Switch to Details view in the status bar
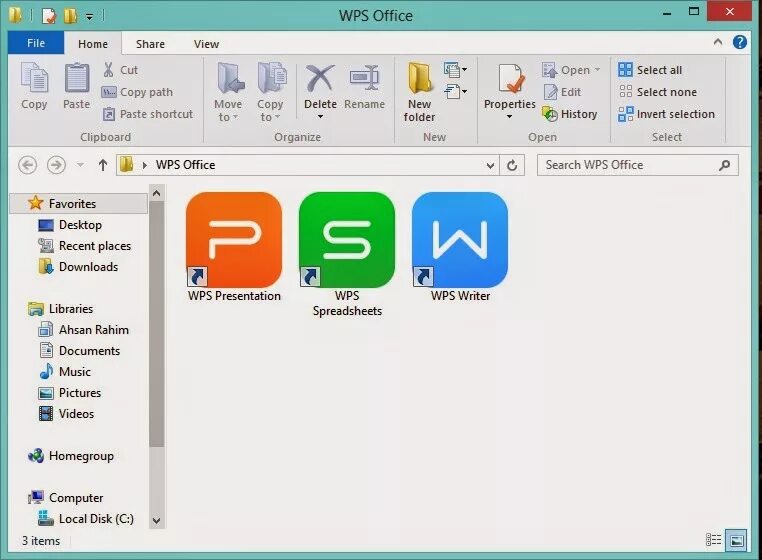The image size is (762, 560). point(713,540)
